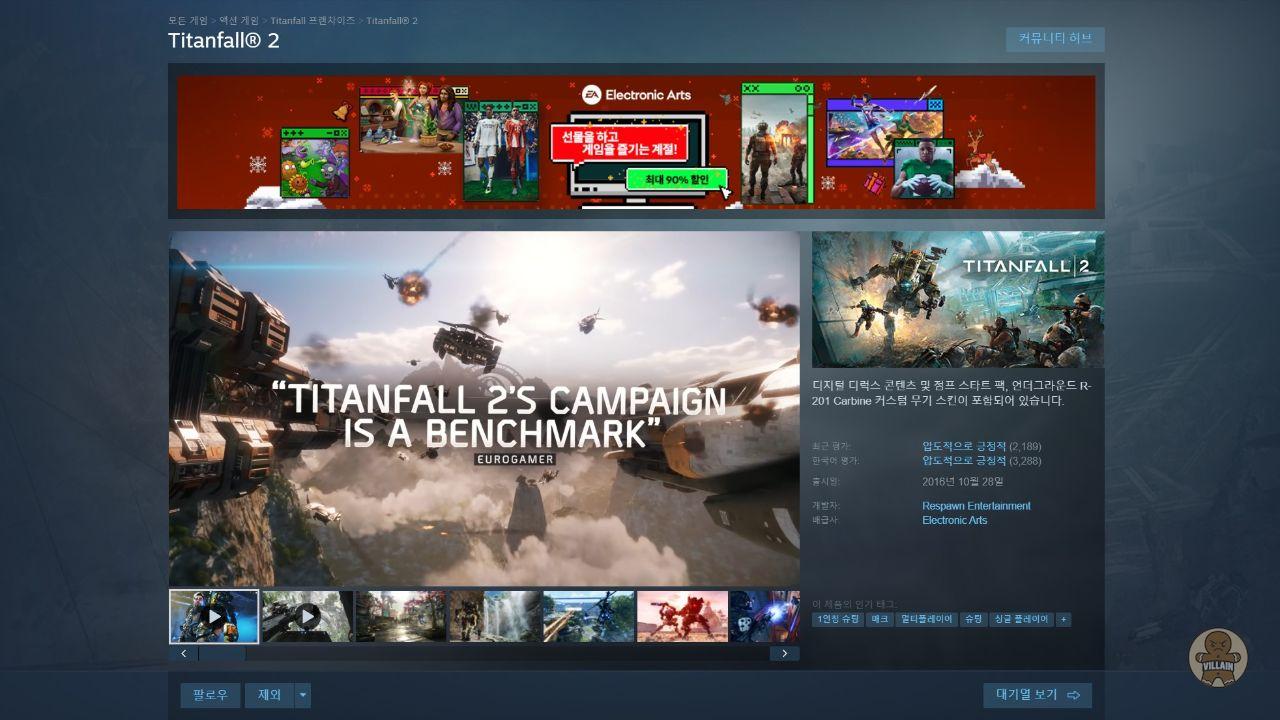Screen dimensions: 1280x720
Task: Click the plus icon to add tags
Action: point(1063,620)
